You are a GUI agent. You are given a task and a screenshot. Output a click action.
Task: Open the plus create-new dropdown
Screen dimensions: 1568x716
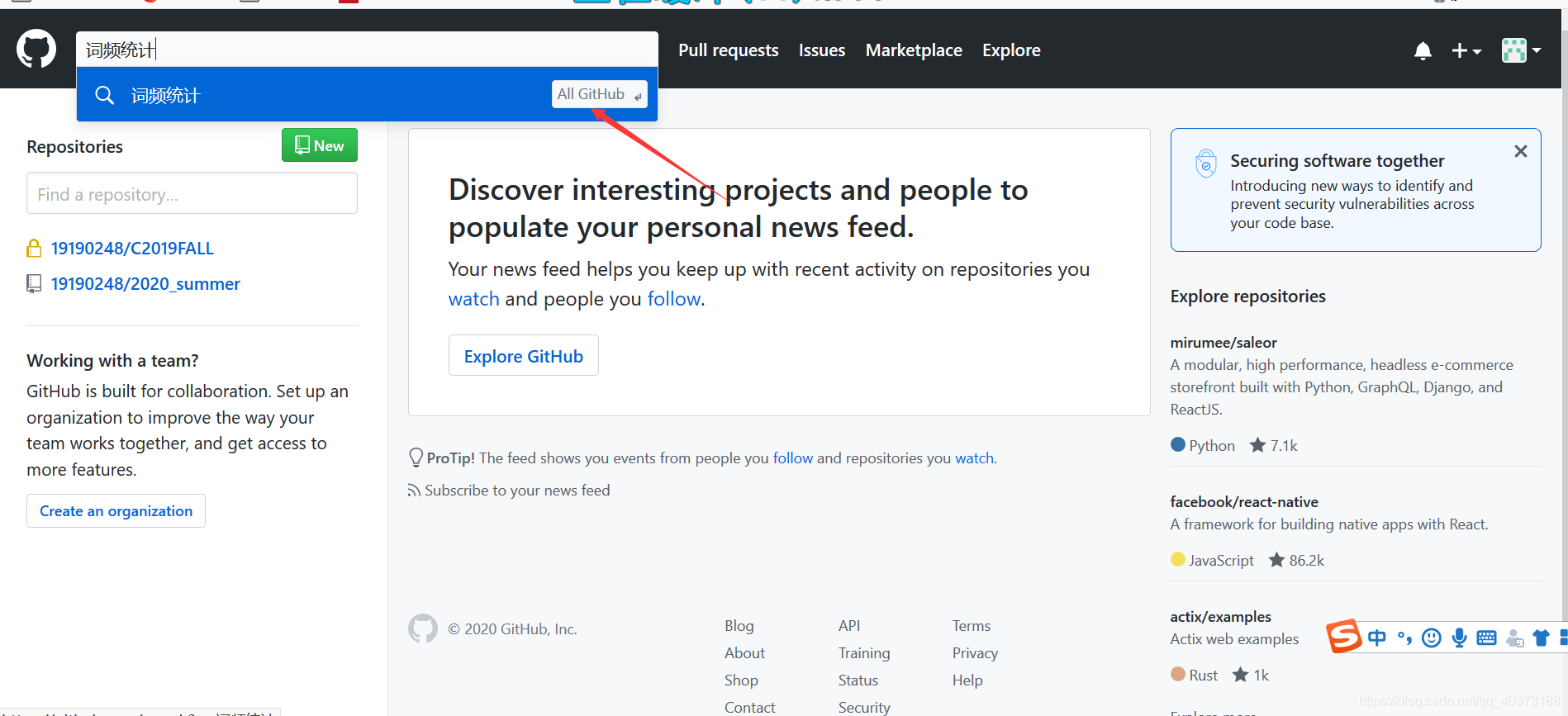click(1466, 51)
